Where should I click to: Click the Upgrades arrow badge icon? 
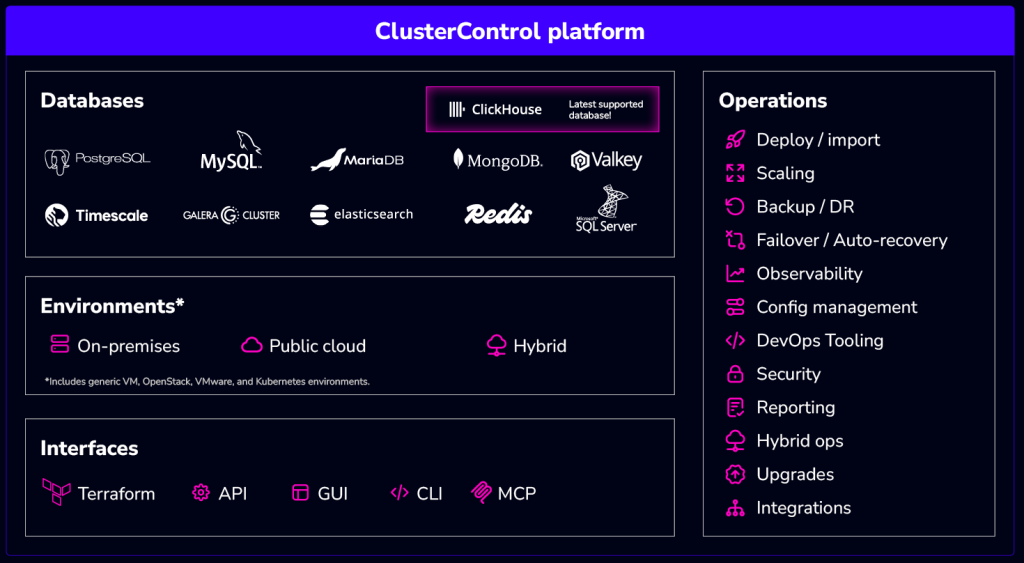pos(735,474)
